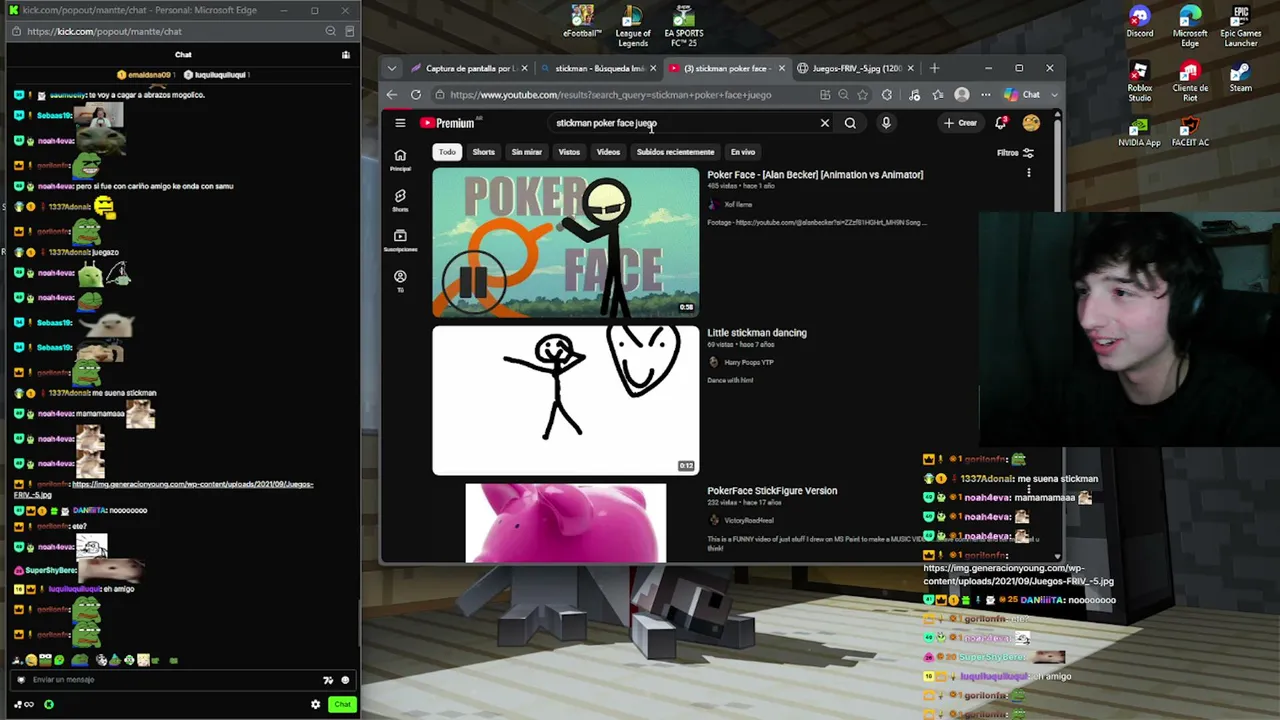This screenshot has height=720, width=1280.
Task: Open the pink piggy bank video thumbnail
Action: (566, 523)
